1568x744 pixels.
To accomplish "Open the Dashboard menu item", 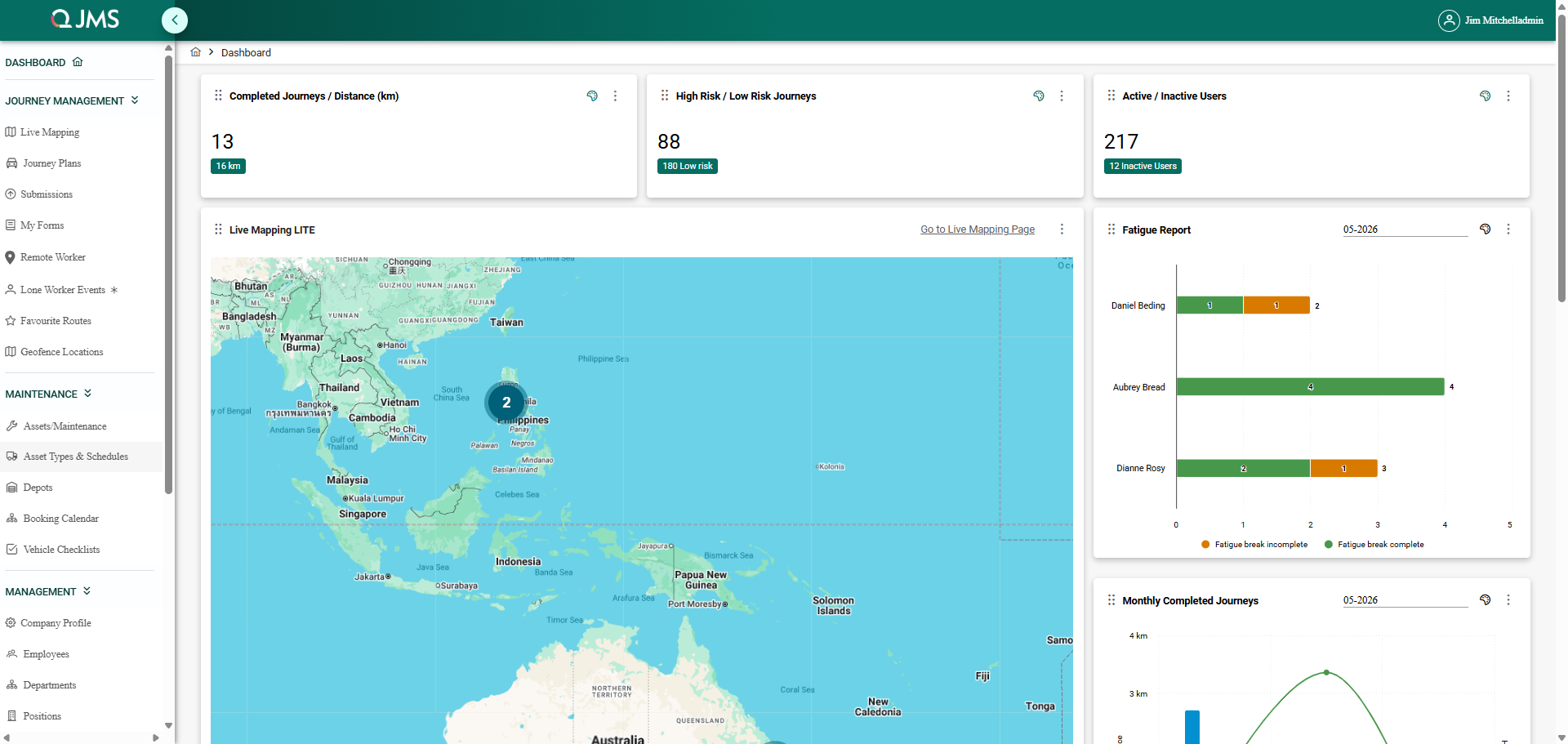I will coord(44,63).
